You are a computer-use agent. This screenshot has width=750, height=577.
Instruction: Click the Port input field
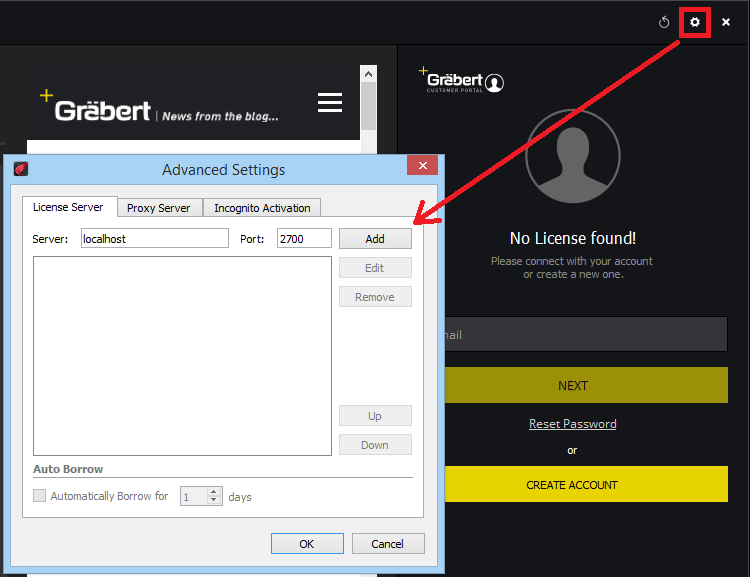304,238
